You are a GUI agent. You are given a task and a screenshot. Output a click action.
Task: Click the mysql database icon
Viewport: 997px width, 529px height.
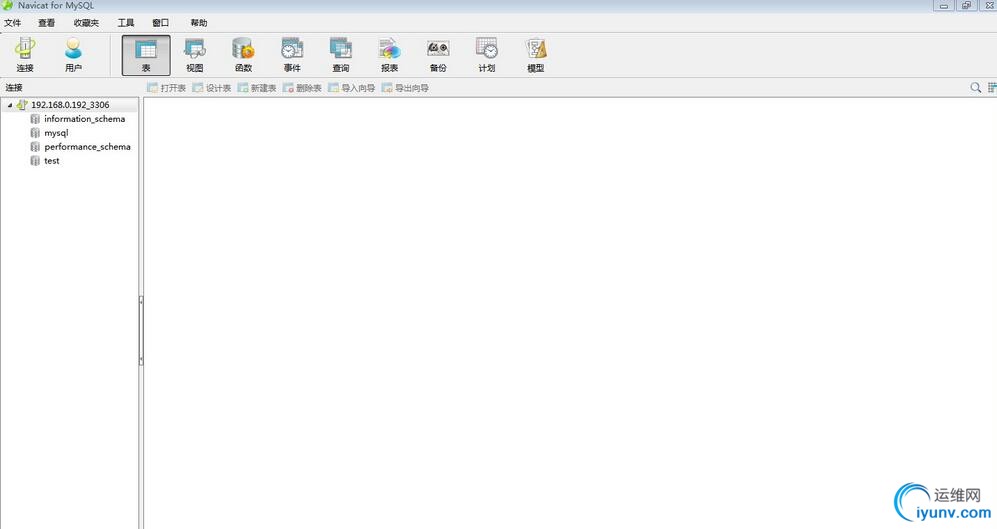[x=35, y=133]
